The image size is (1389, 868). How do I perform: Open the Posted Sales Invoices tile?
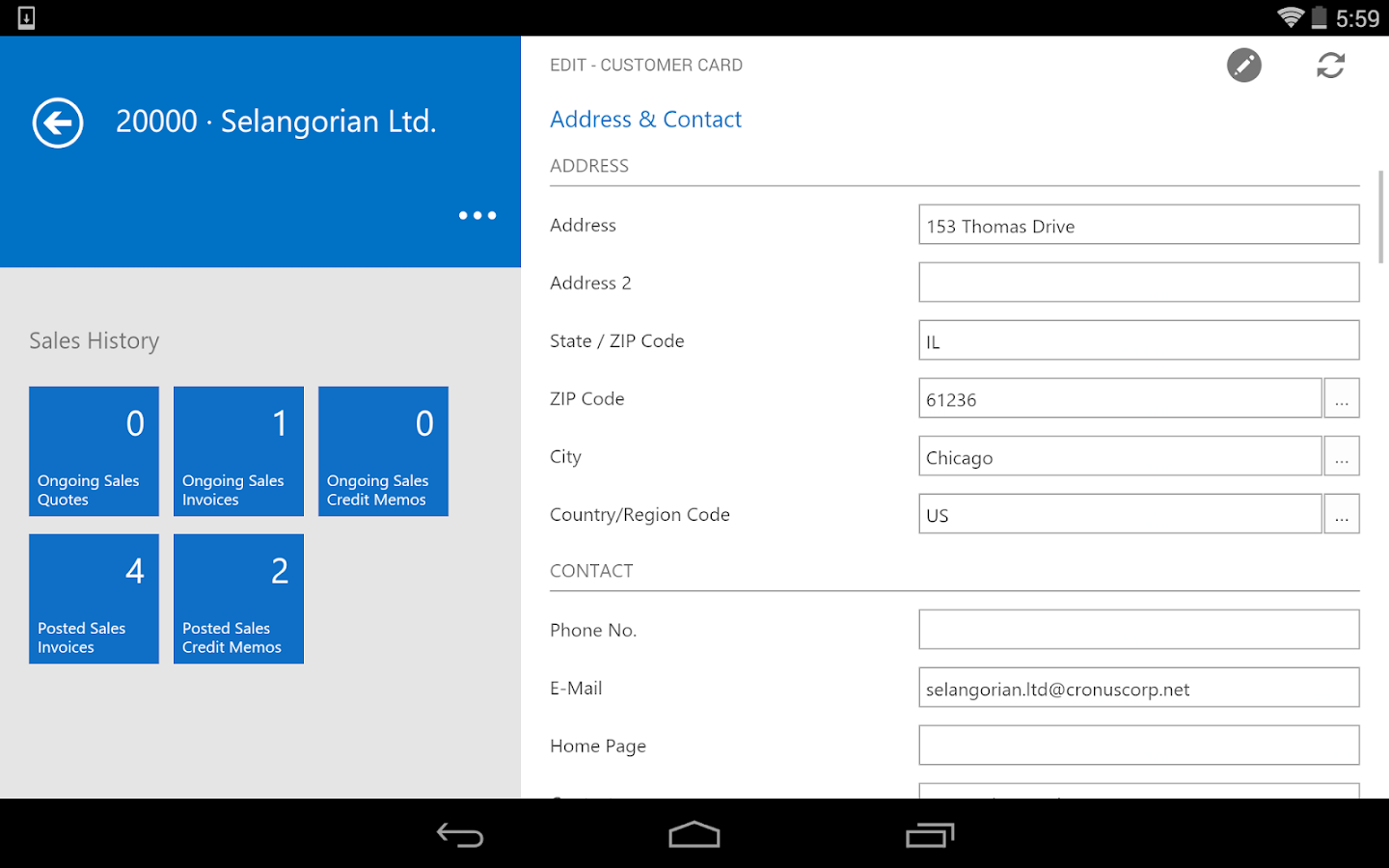(x=94, y=599)
